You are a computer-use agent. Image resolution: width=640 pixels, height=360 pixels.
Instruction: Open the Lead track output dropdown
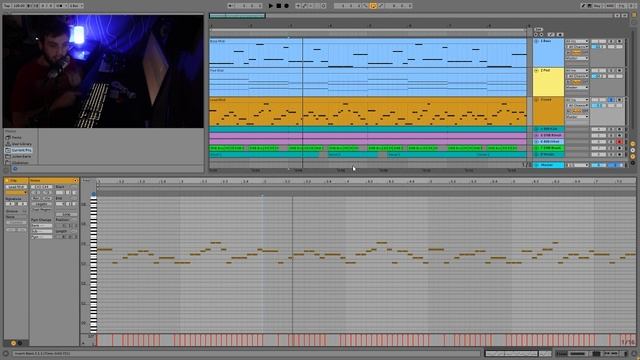pyautogui.click(x=577, y=117)
